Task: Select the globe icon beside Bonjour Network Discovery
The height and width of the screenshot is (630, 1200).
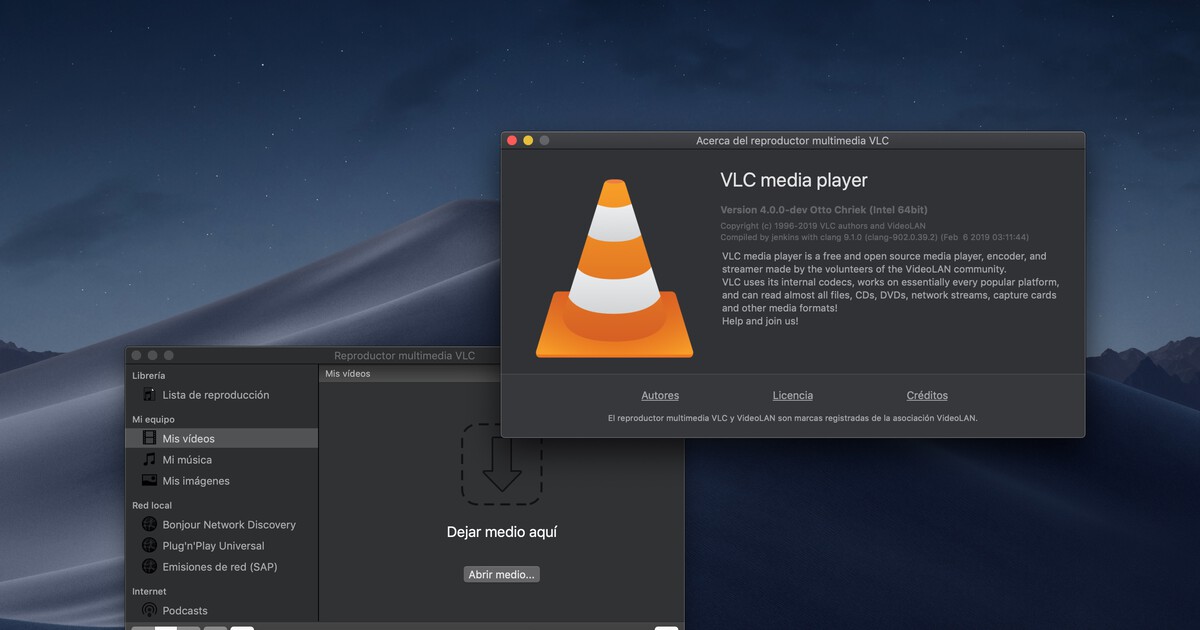Action: tap(149, 524)
